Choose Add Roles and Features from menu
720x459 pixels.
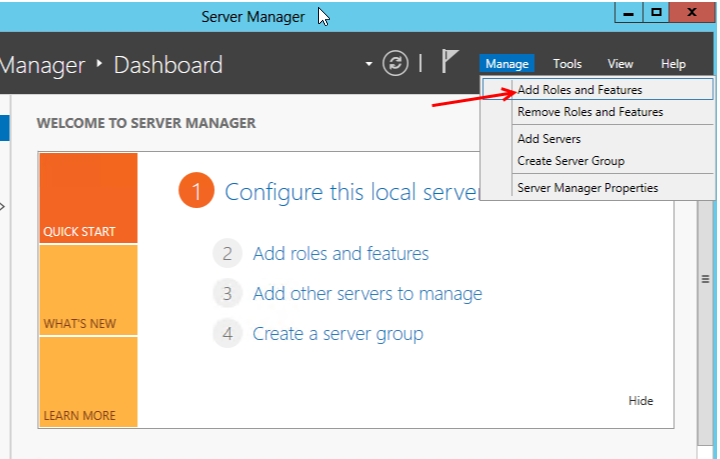[x=598, y=90]
